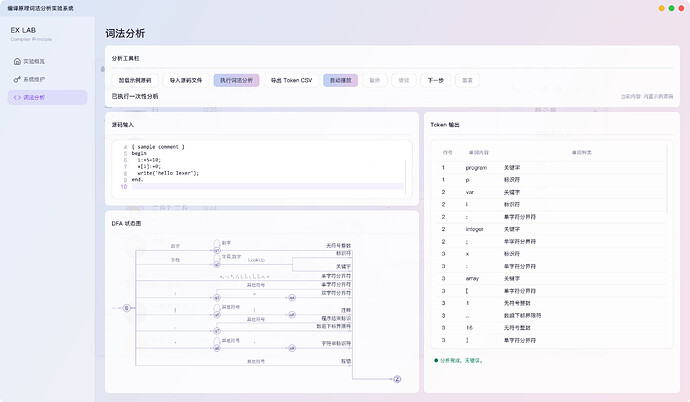This screenshot has height=402, width=690.
Task: Click the 分析完成 status message
Action: (461, 360)
